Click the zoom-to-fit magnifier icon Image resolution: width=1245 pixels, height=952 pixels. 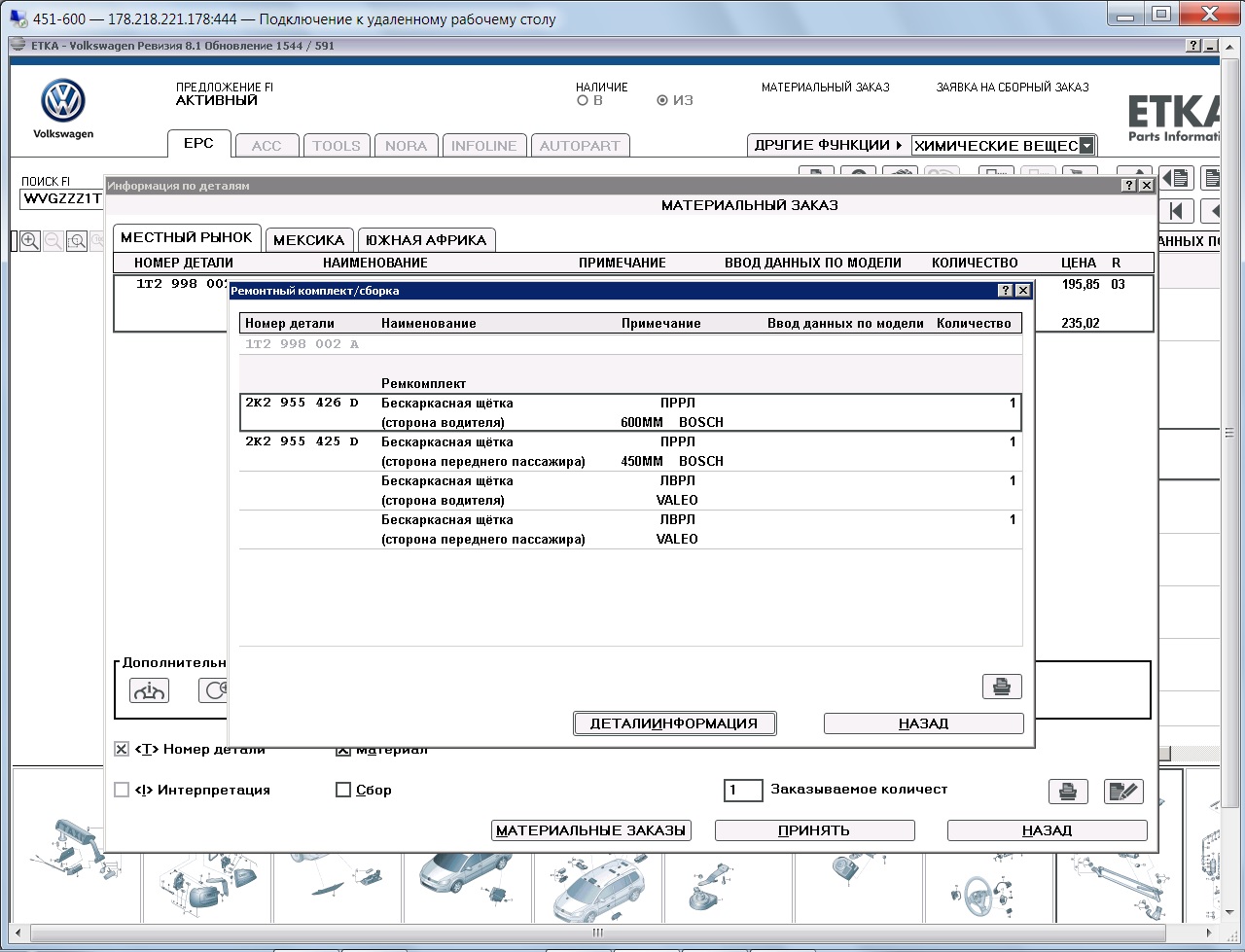76,241
